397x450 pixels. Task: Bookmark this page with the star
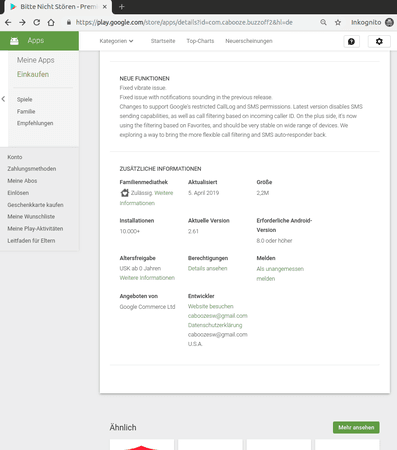(338, 22)
